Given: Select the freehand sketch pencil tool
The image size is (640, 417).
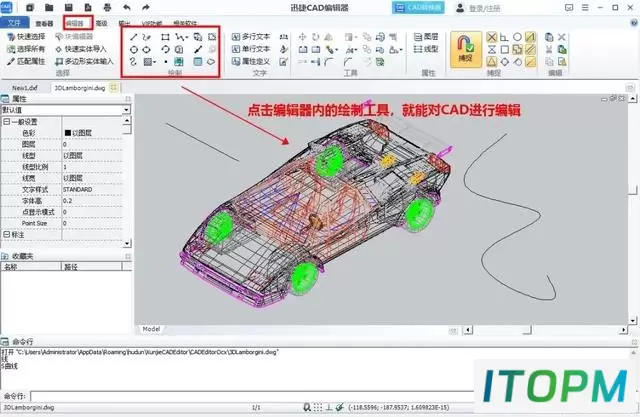Looking at the screenshot, I should tap(147, 37).
